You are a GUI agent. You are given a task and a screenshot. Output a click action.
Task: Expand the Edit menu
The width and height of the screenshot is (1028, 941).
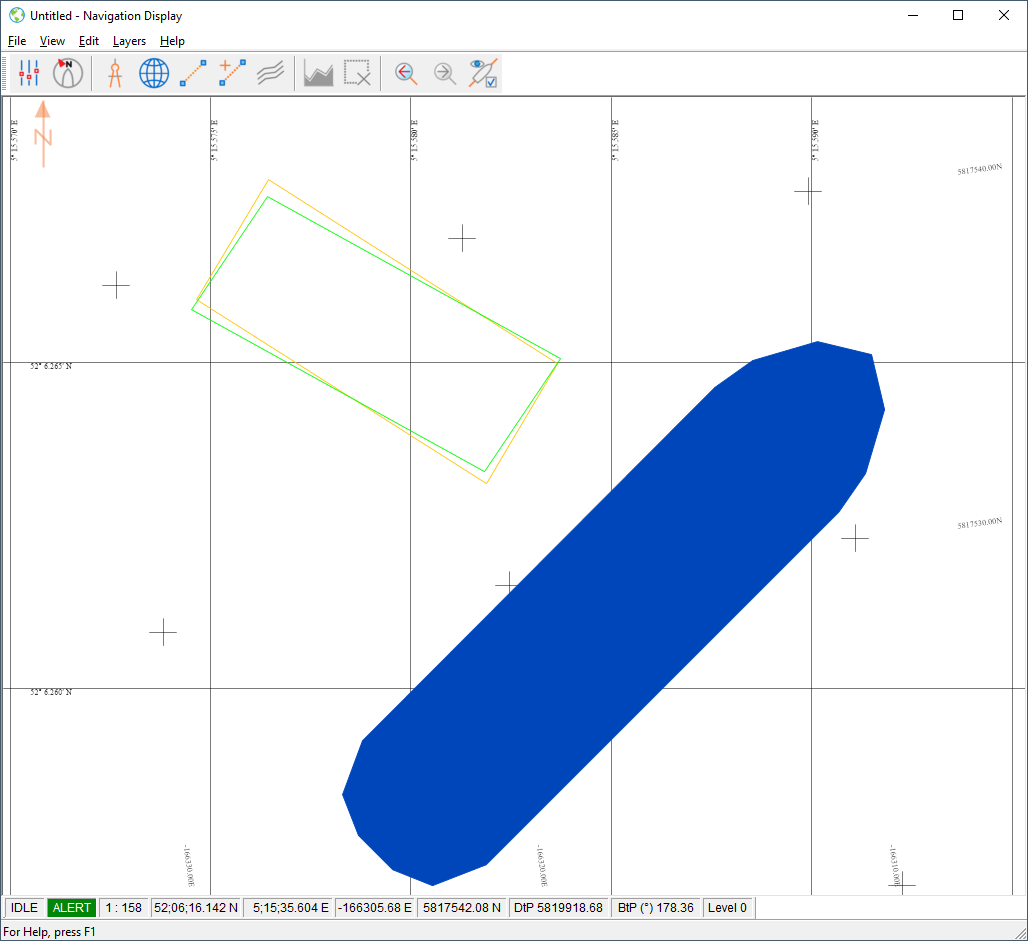click(89, 41)
